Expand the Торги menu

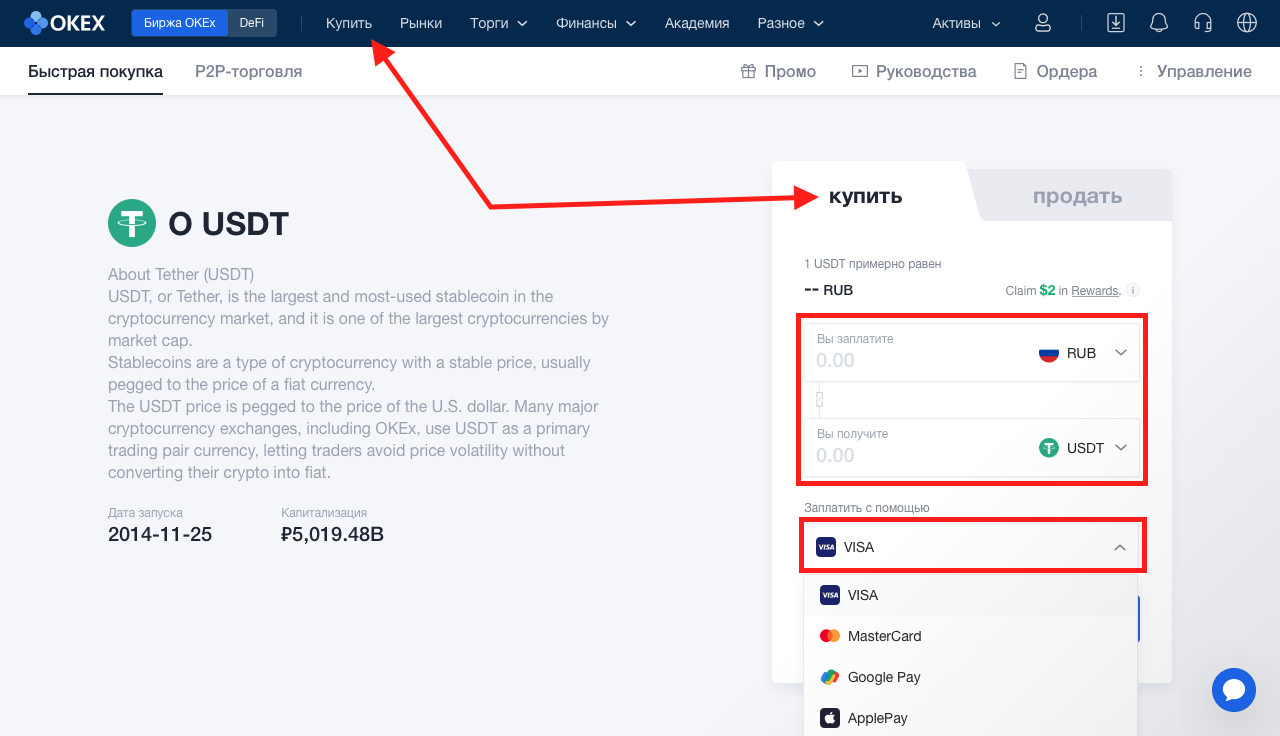pos(499,23)
